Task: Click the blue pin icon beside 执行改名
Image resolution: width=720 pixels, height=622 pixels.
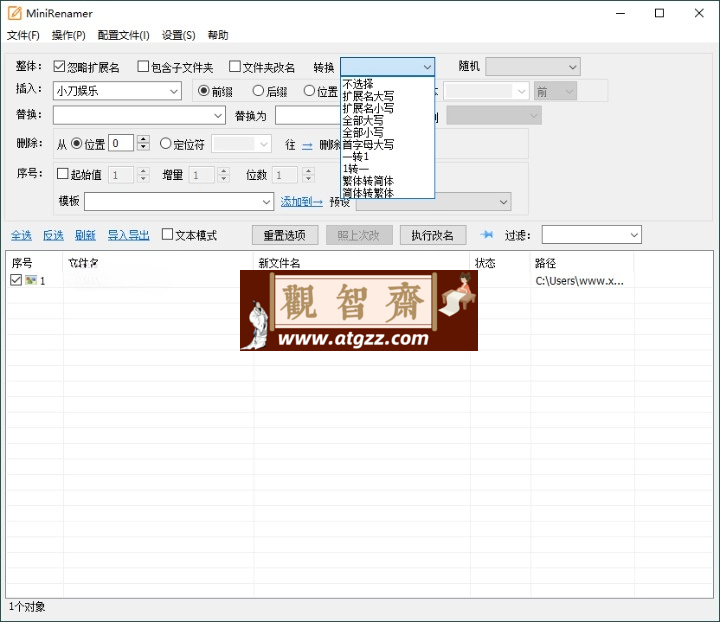Action: click(x=487, y=235)
